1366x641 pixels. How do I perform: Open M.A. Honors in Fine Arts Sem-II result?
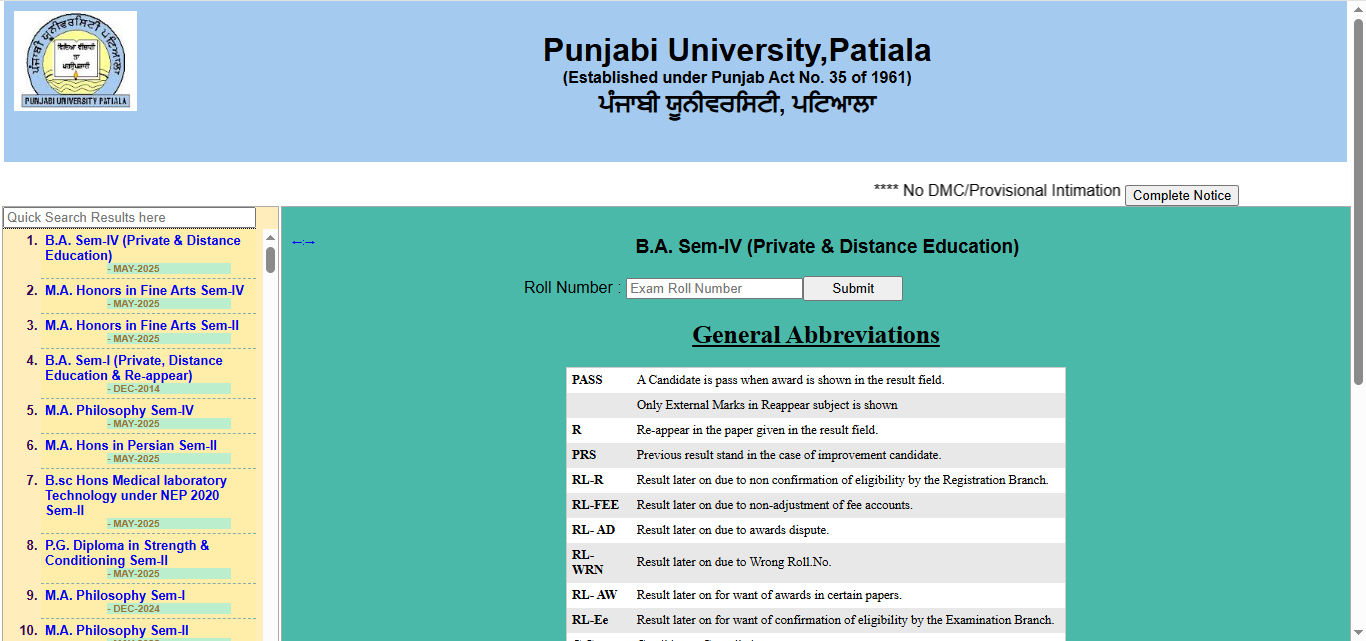click(x=142, y=325)
